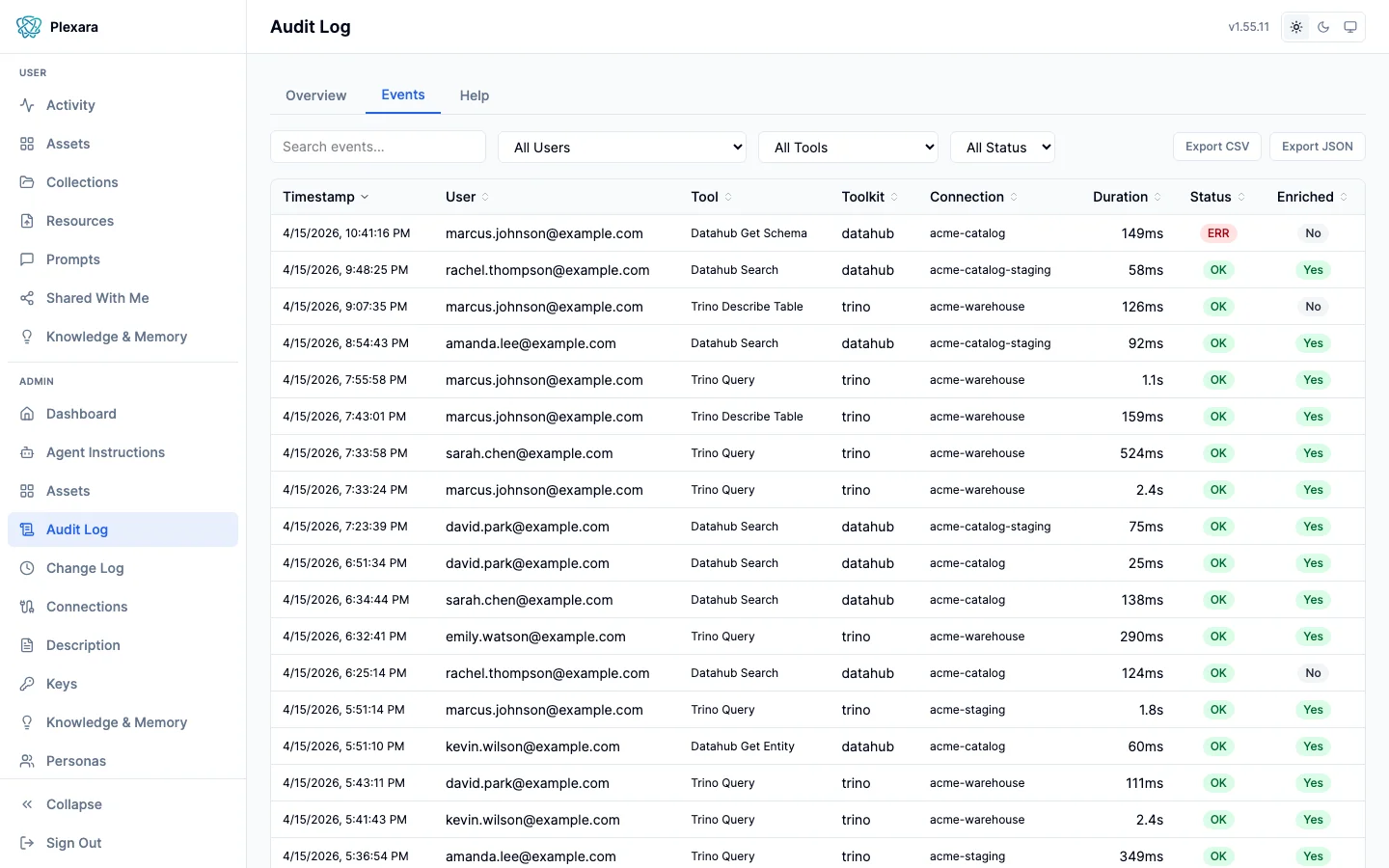Image resolution: width=1389 pixels, height=868 pixels.
Task: Click the Sign Out link text
Action: 74,843
